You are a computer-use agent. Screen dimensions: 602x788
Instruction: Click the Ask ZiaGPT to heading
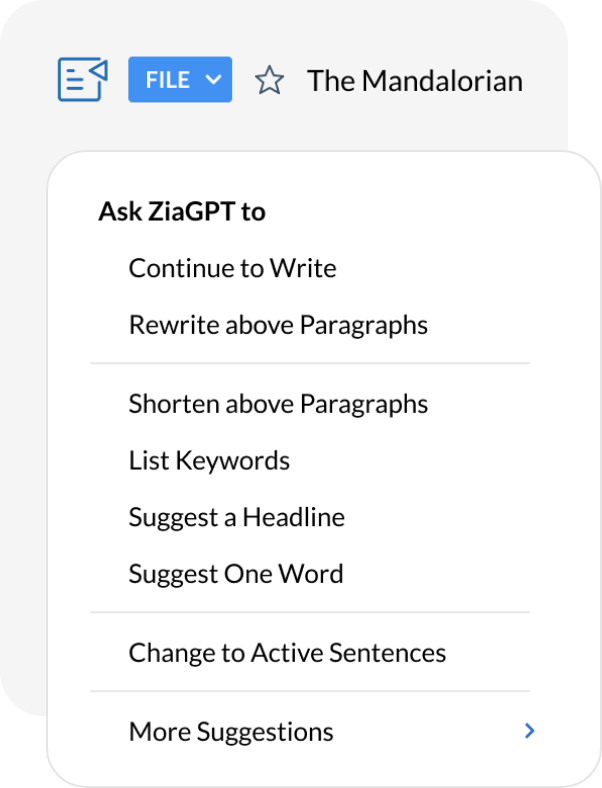(x=182, y=211)
